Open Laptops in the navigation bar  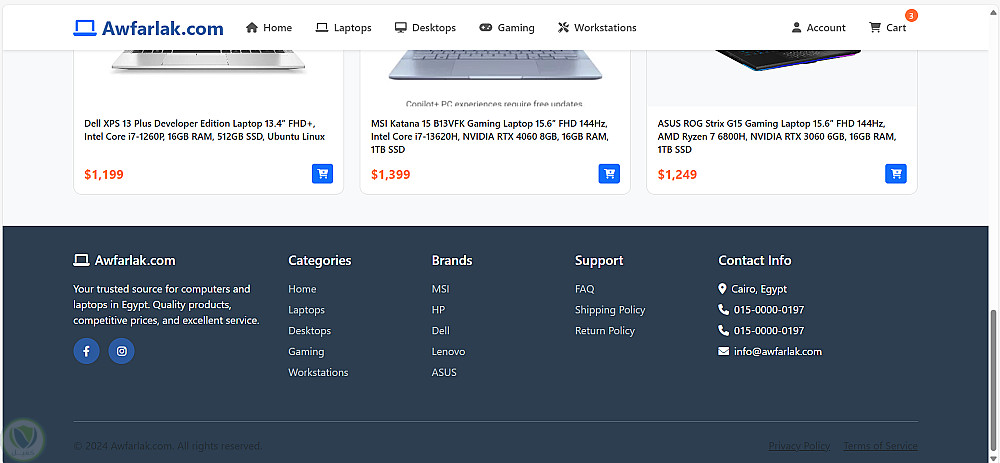pyautogui.click(x=343, y=28)
